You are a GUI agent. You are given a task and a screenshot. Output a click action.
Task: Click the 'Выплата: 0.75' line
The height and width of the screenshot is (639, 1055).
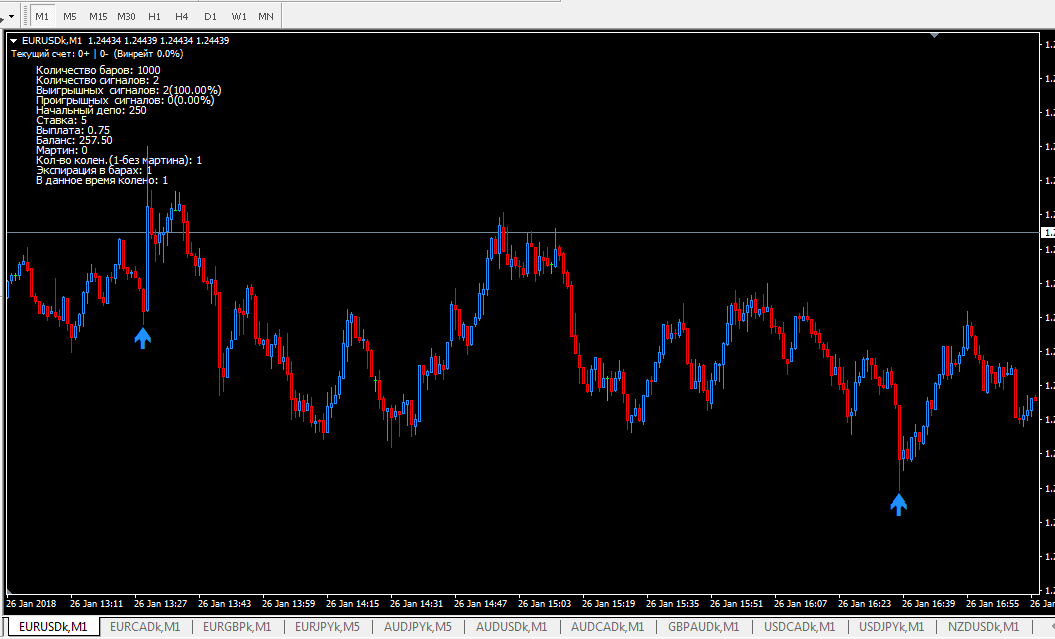(x=73, y=130)
